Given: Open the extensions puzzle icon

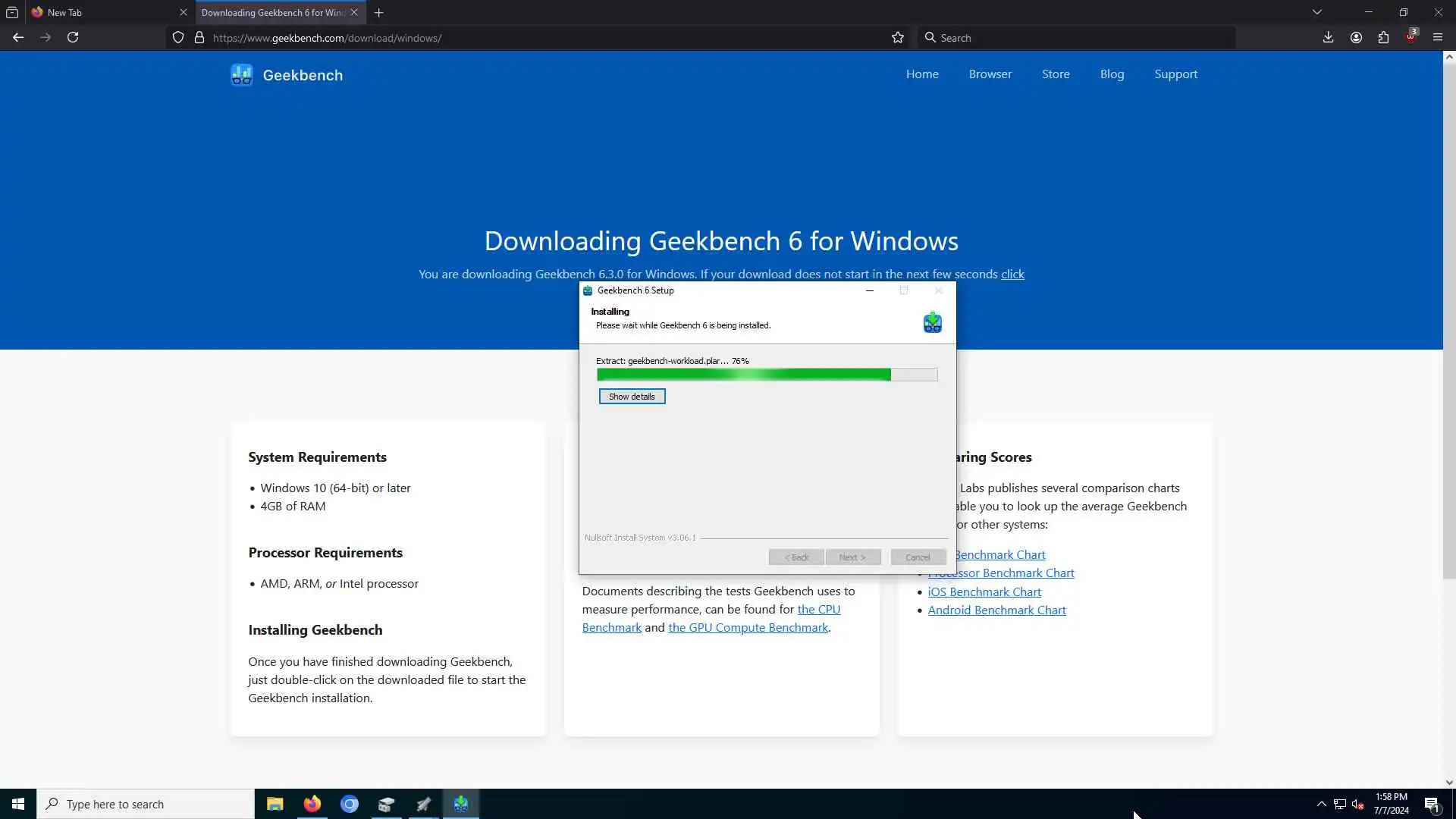Looking at the screenshot, I should [1383, 37].
